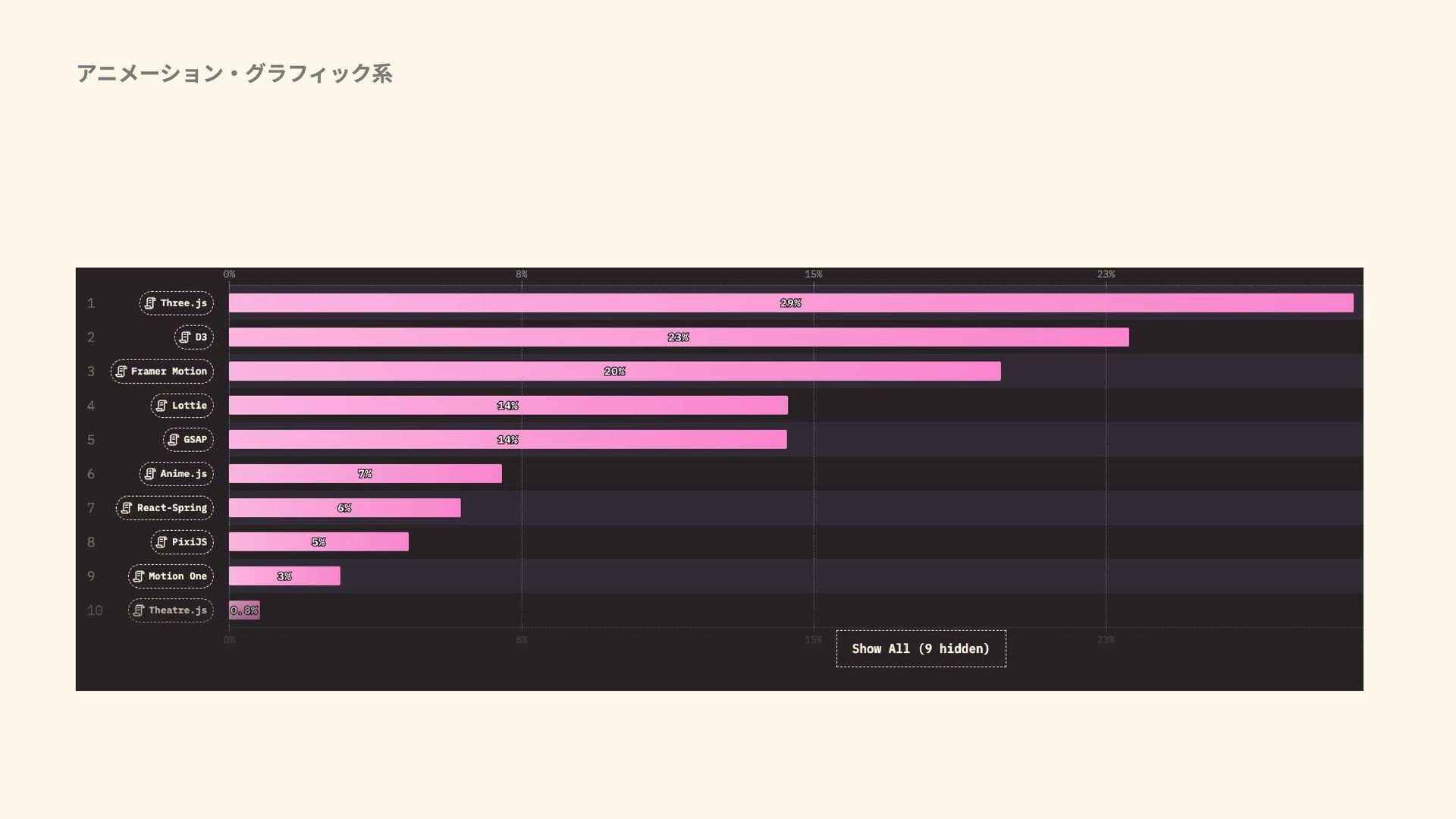
Task: Open the Three.js label
Action: (176, 303)
